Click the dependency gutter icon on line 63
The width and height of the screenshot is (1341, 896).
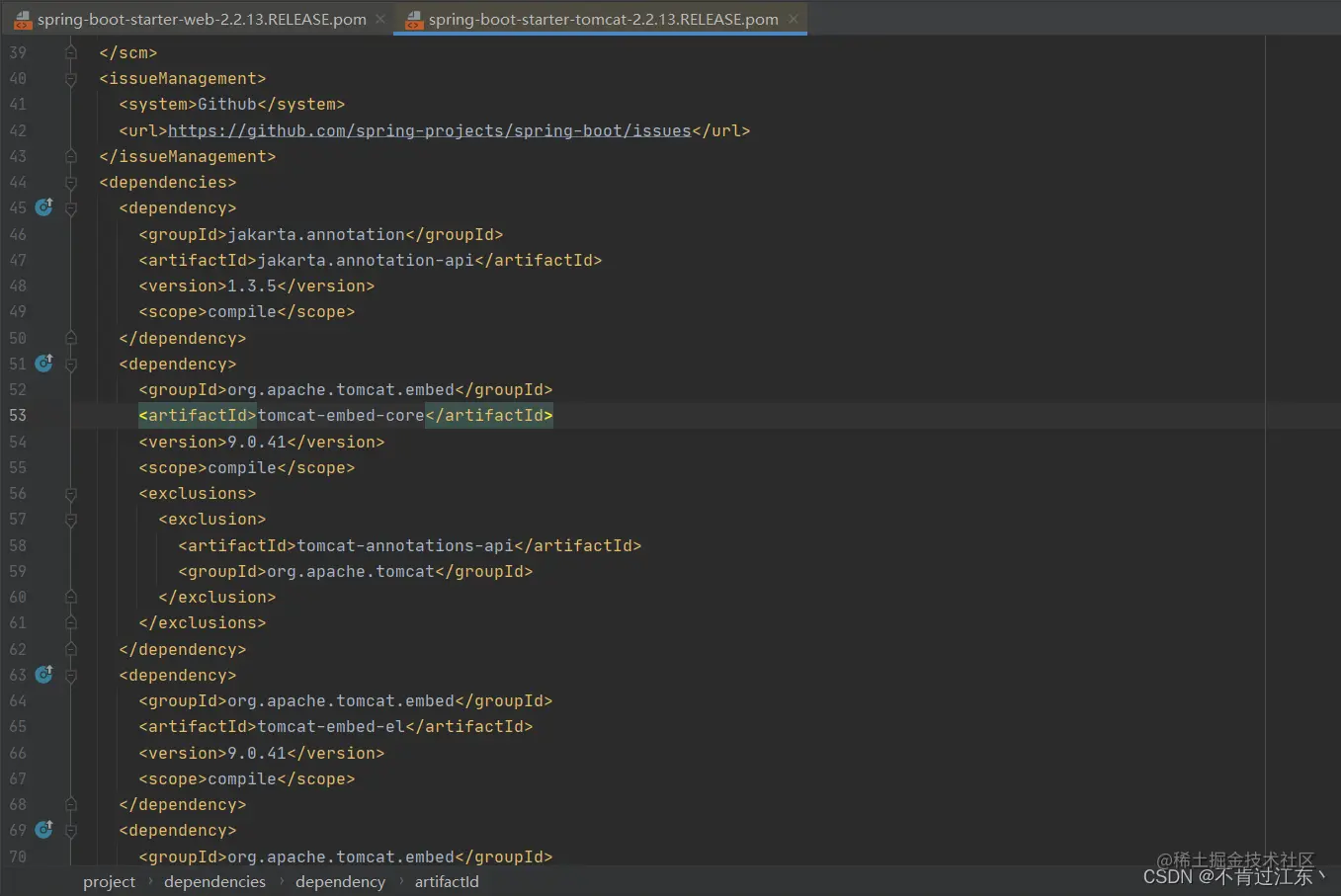43,675
